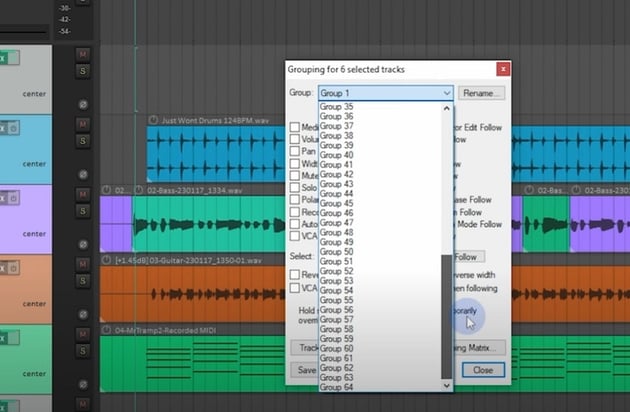630x412 pixels.
Task: Click the Just Wont Drums item icon
Action: pyautogui.click(x=154, y=120)
